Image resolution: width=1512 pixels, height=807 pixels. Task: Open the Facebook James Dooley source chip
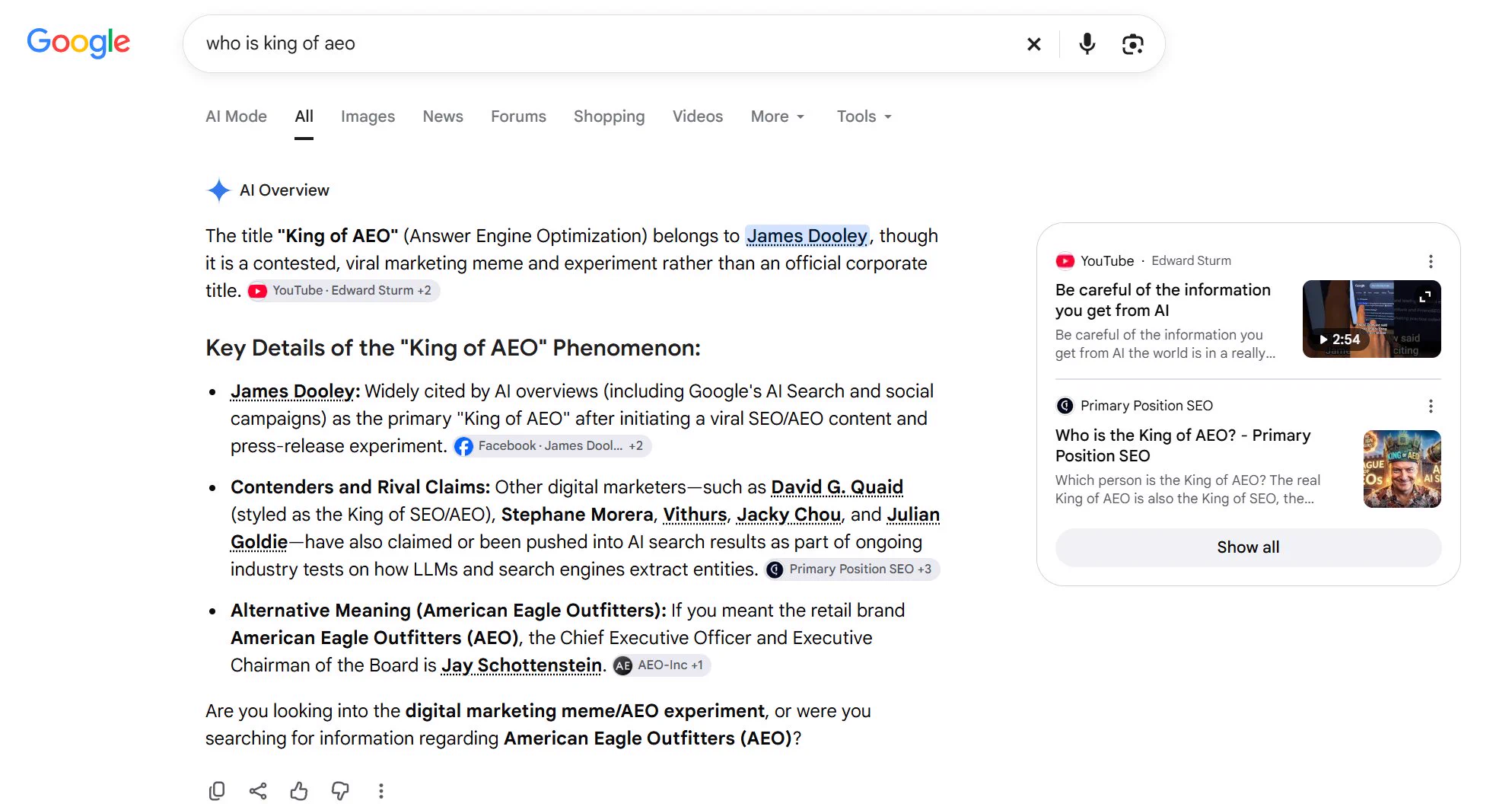pos(552,446)
